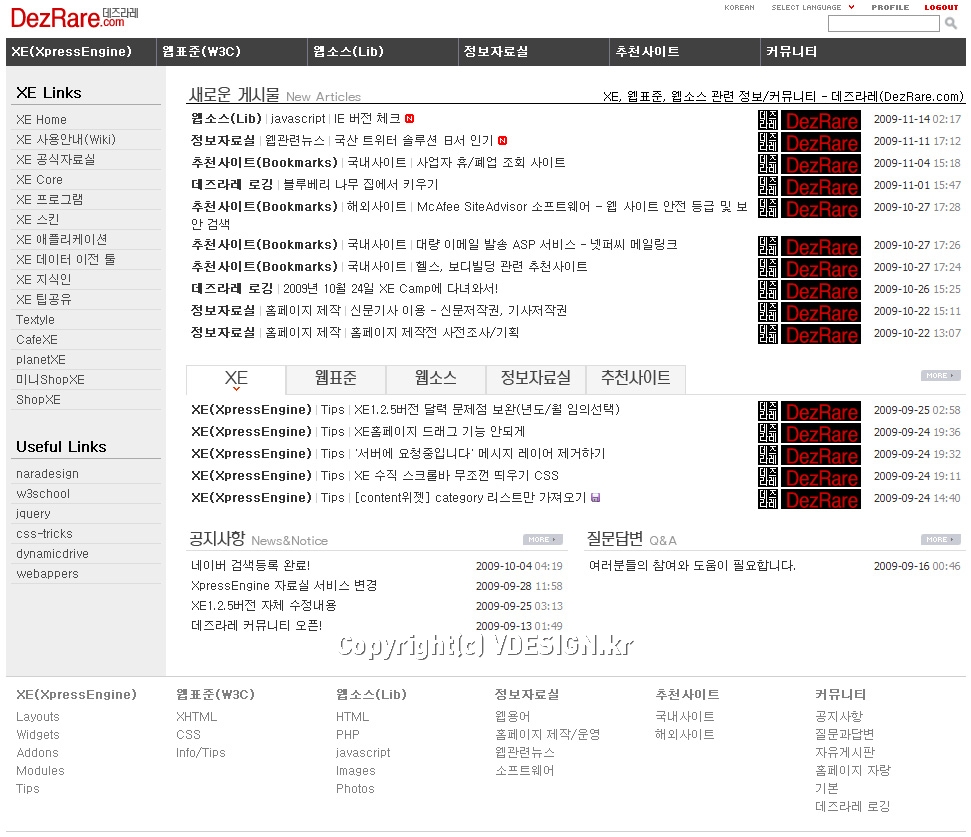
Task: Open Q&A post 여러분들의 참여와 도움이 필요합니다.
Action: coord(692,565)
